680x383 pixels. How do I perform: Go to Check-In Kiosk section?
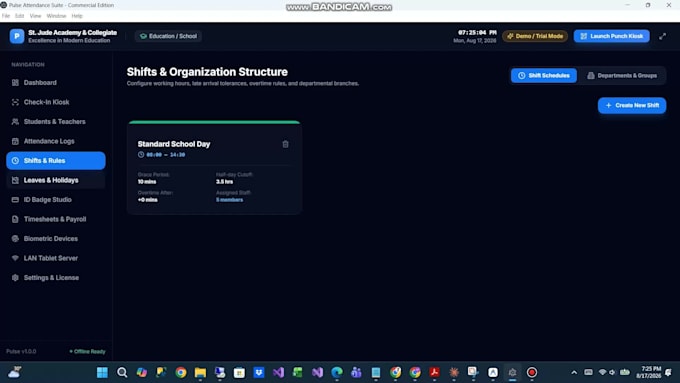click(56, 102)
